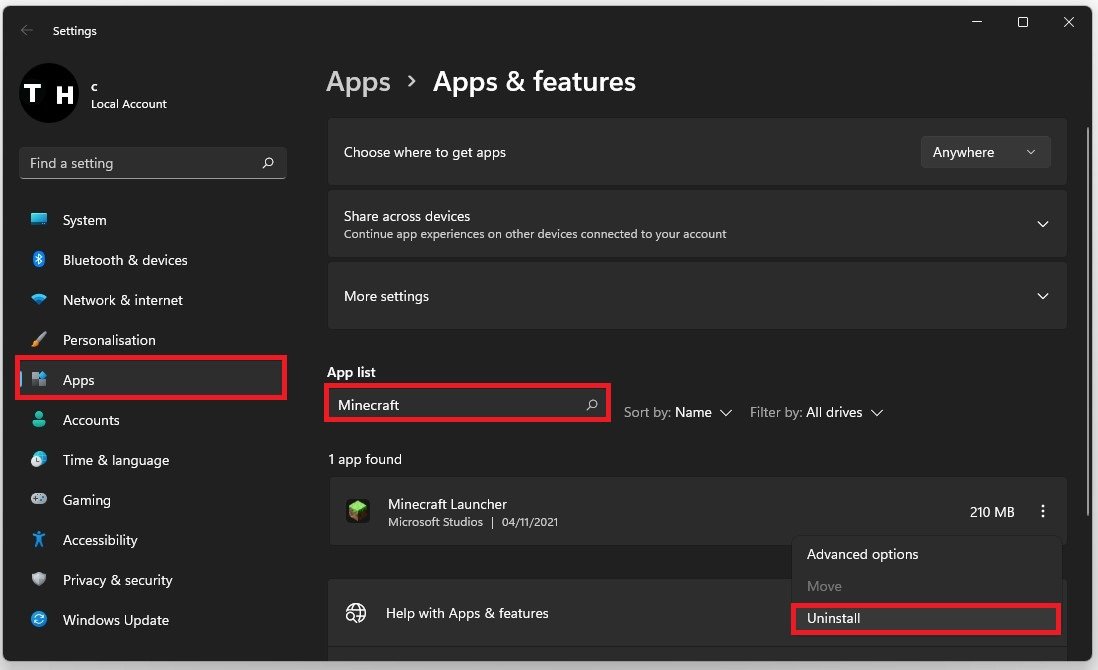This screenshot has height=670, width=1098.
Task: Click the Minecraft Launcher app icon
Action: pyautogui.click(x=358, y=512)
